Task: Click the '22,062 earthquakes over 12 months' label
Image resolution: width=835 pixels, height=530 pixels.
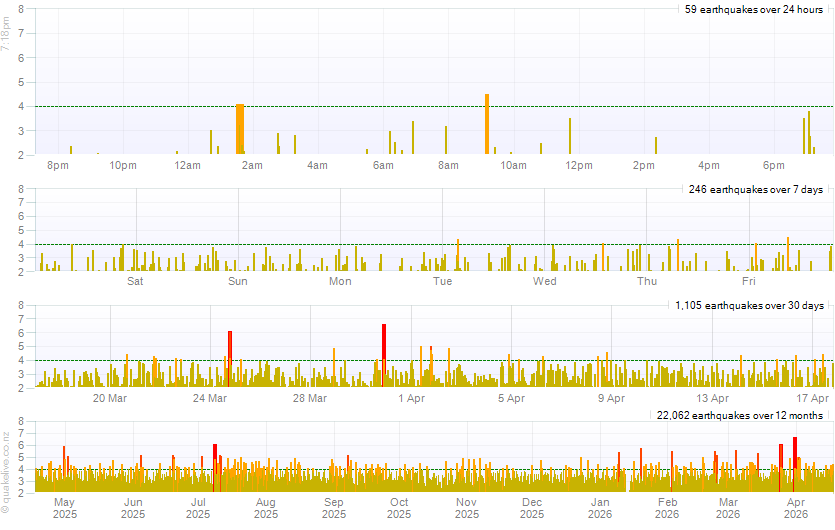Action: (739, 415)
